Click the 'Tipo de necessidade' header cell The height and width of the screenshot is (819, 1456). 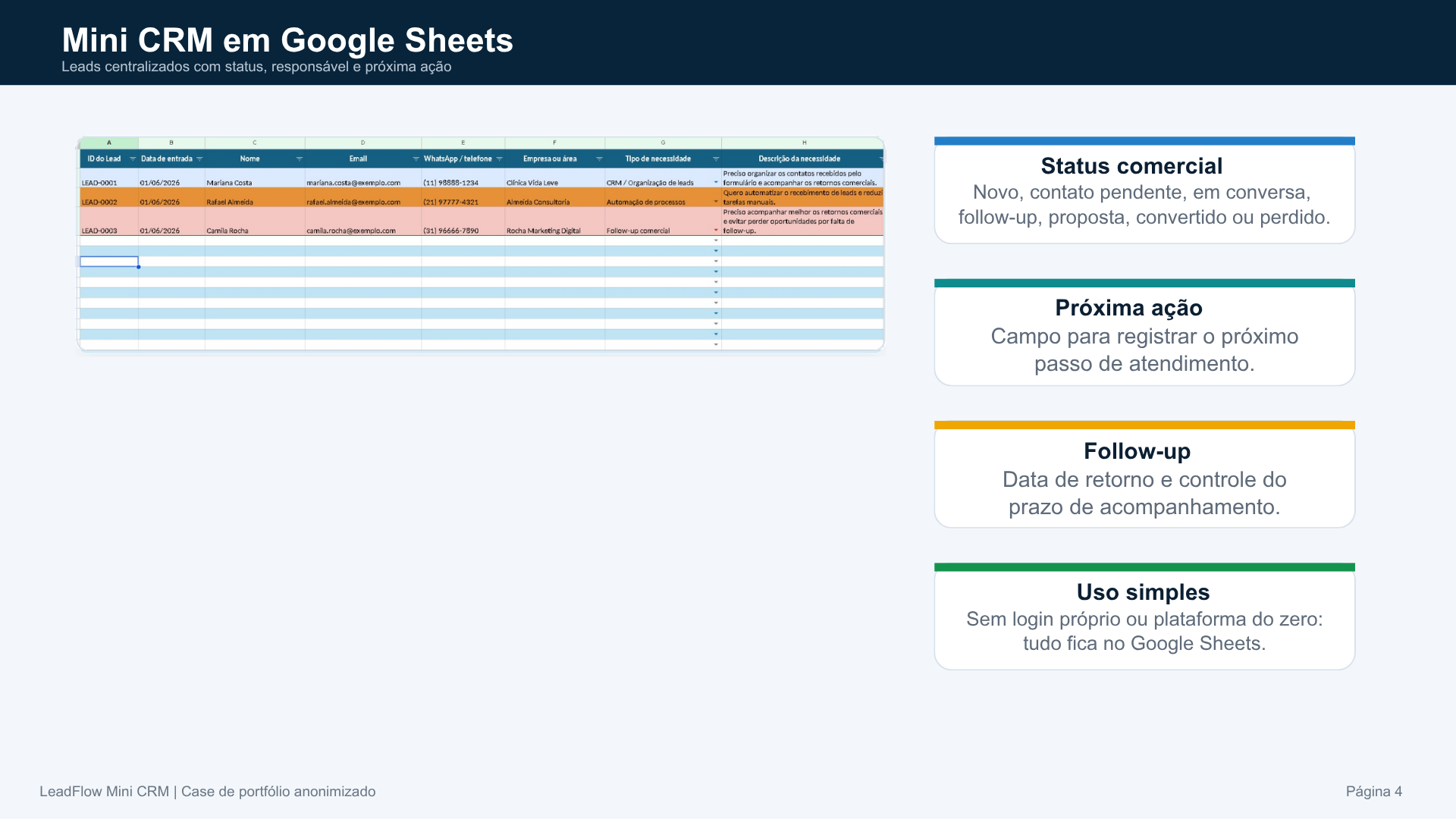click(x=663, y=158)
